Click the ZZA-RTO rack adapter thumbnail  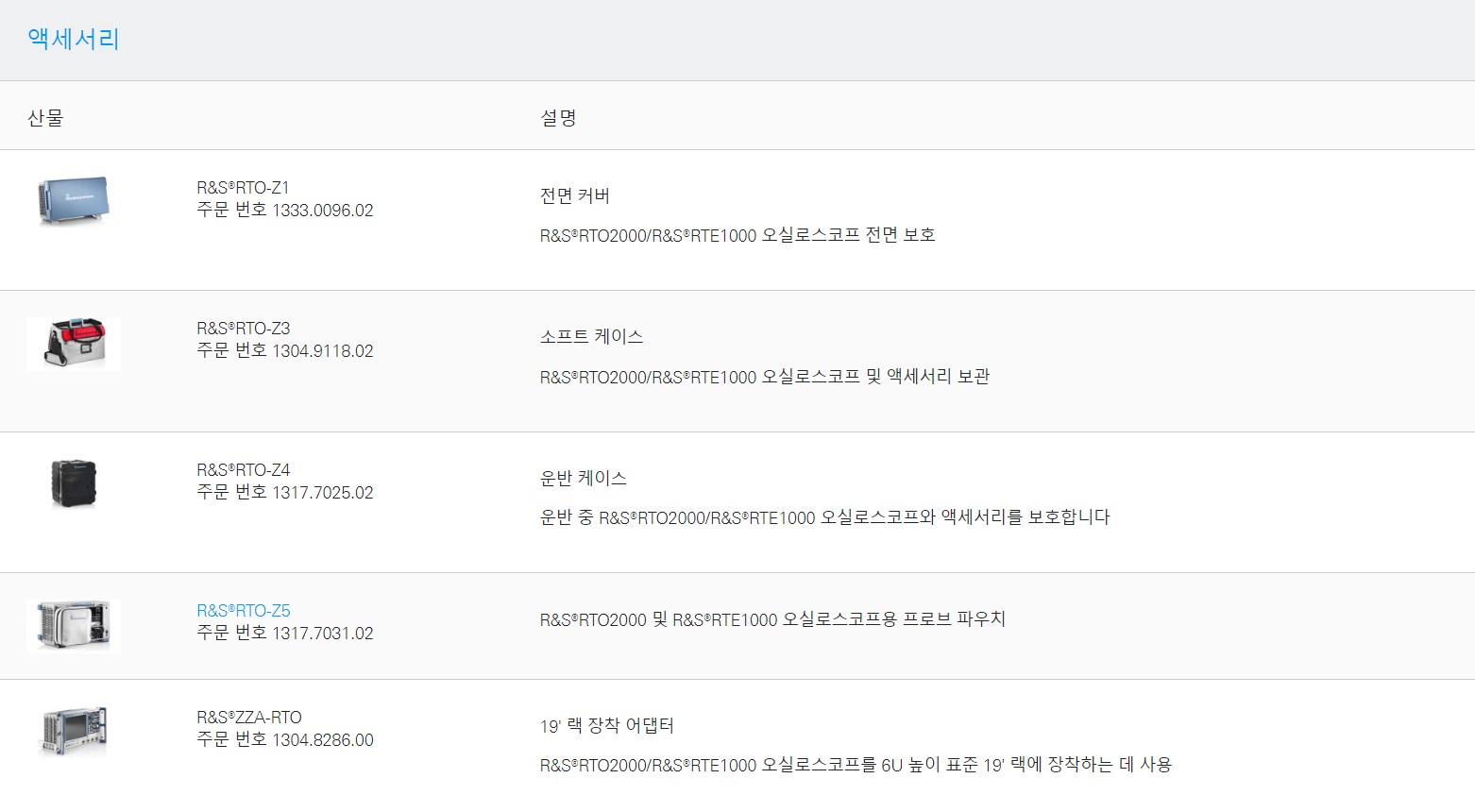click(74, 732)
